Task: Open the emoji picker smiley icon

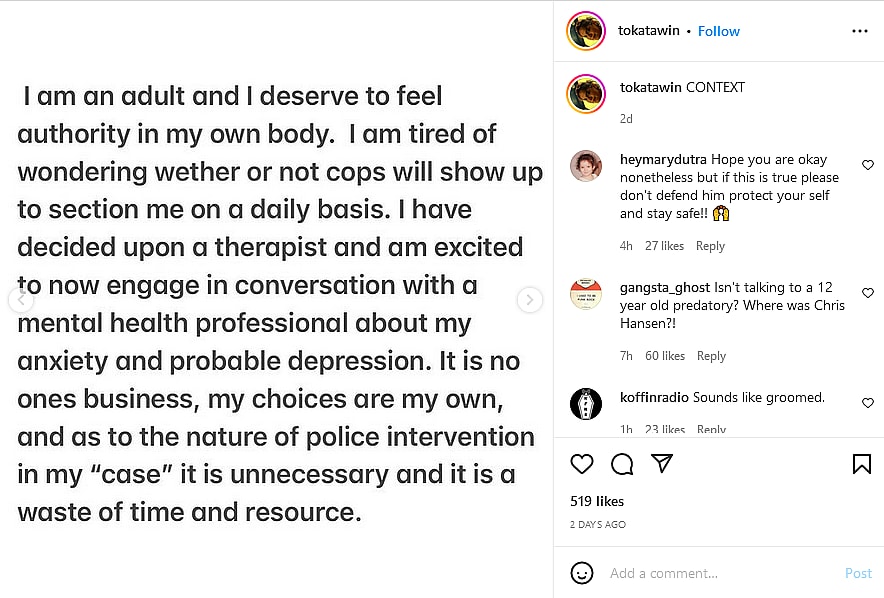Action: pyautogui.click(x=581, y=573)
